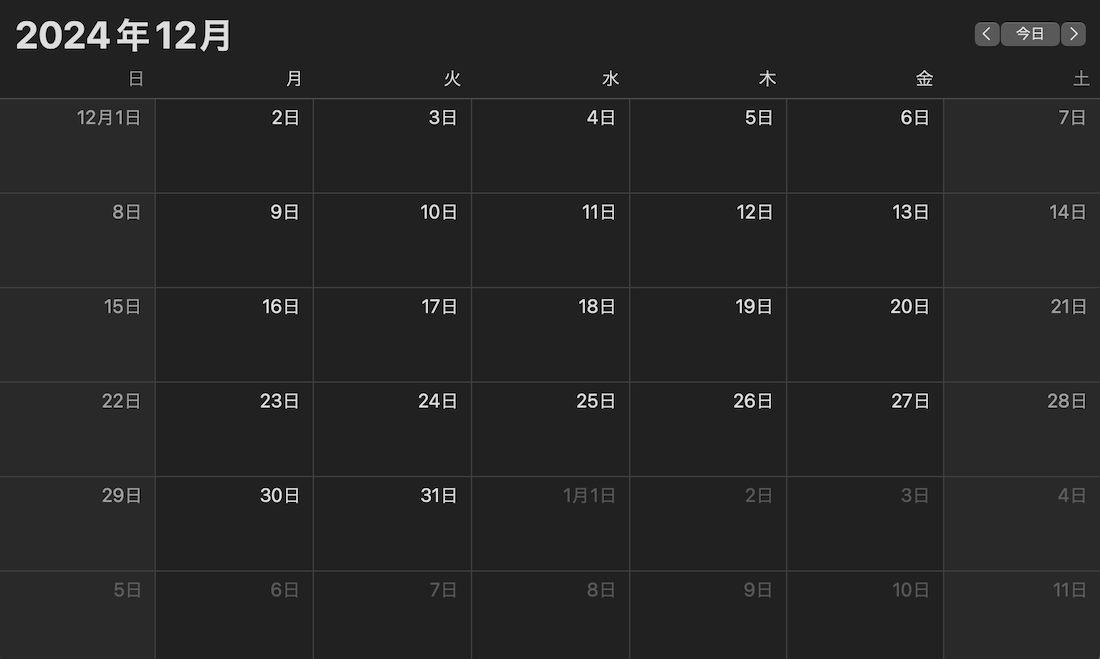
Task: Select 1月1日 in next month
Action: pos(551,524)
